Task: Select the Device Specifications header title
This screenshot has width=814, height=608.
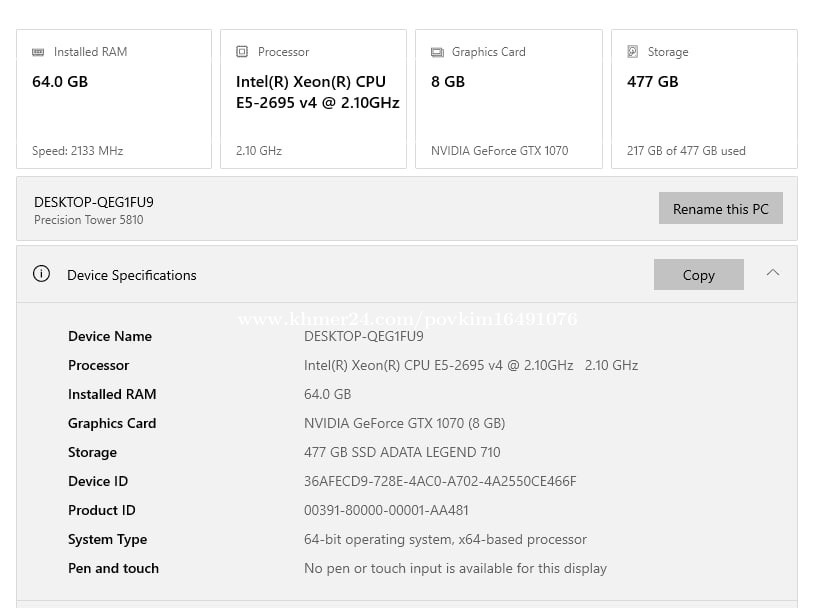Action: pyautogui.click(x=131, y=275)
